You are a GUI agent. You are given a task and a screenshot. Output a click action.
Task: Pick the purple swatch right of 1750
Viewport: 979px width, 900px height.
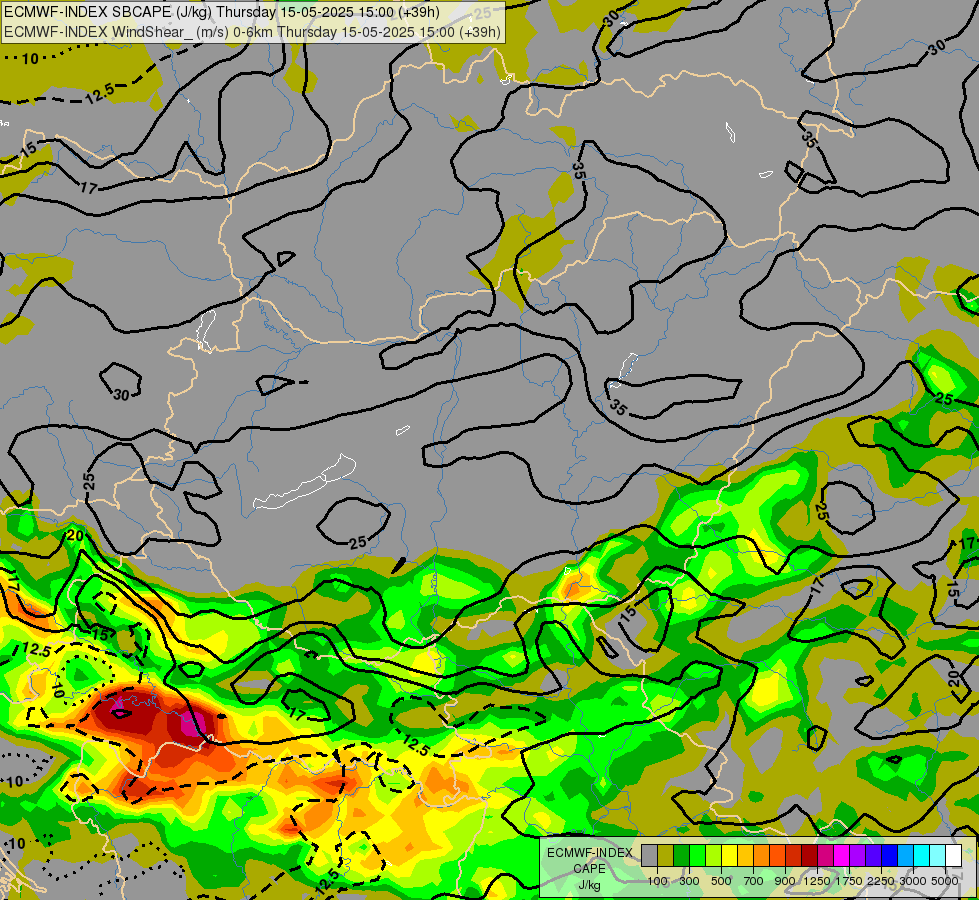click(x=858, y=855)
